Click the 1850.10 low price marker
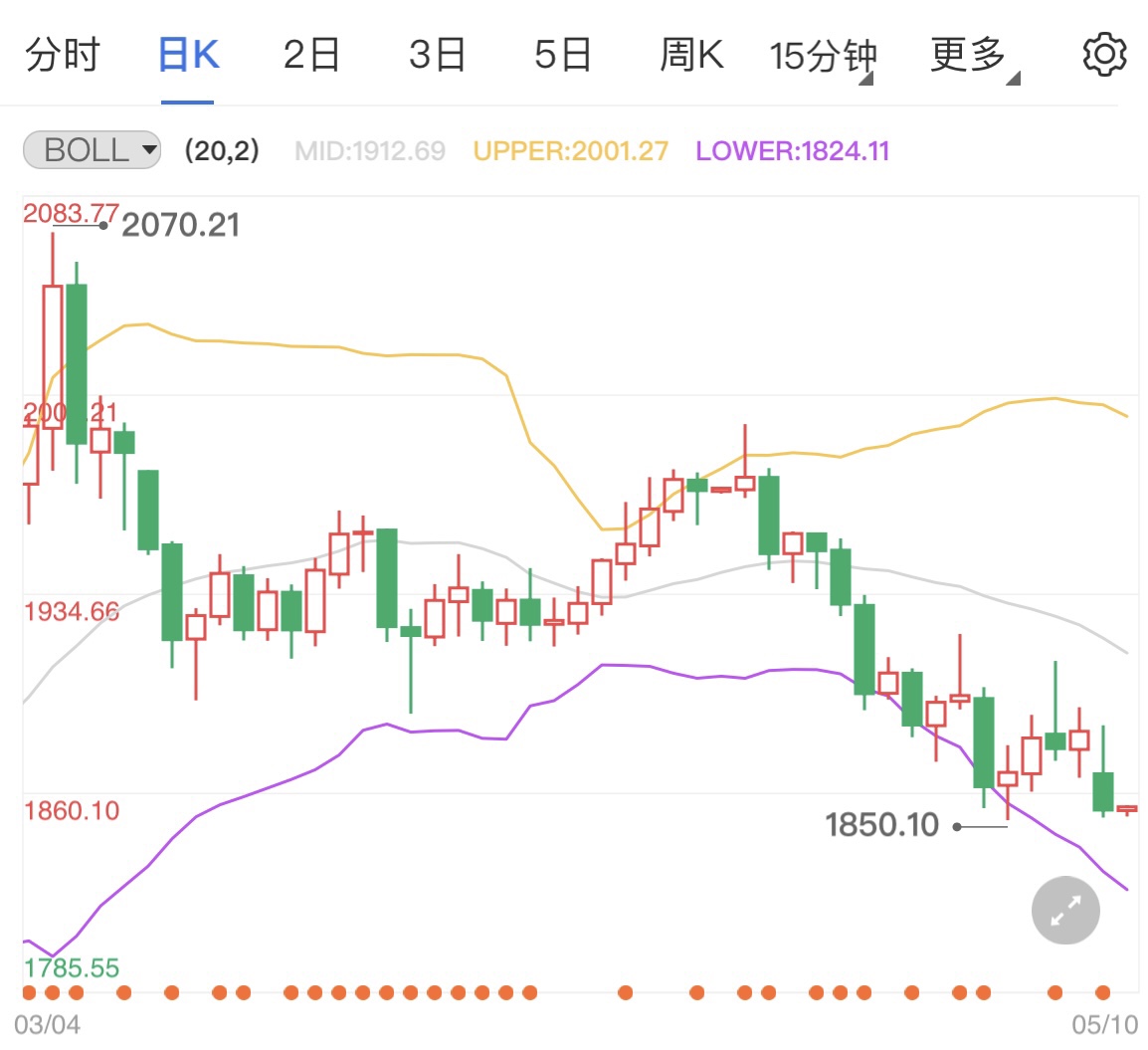1148x1050 pixels. [881, 825]
